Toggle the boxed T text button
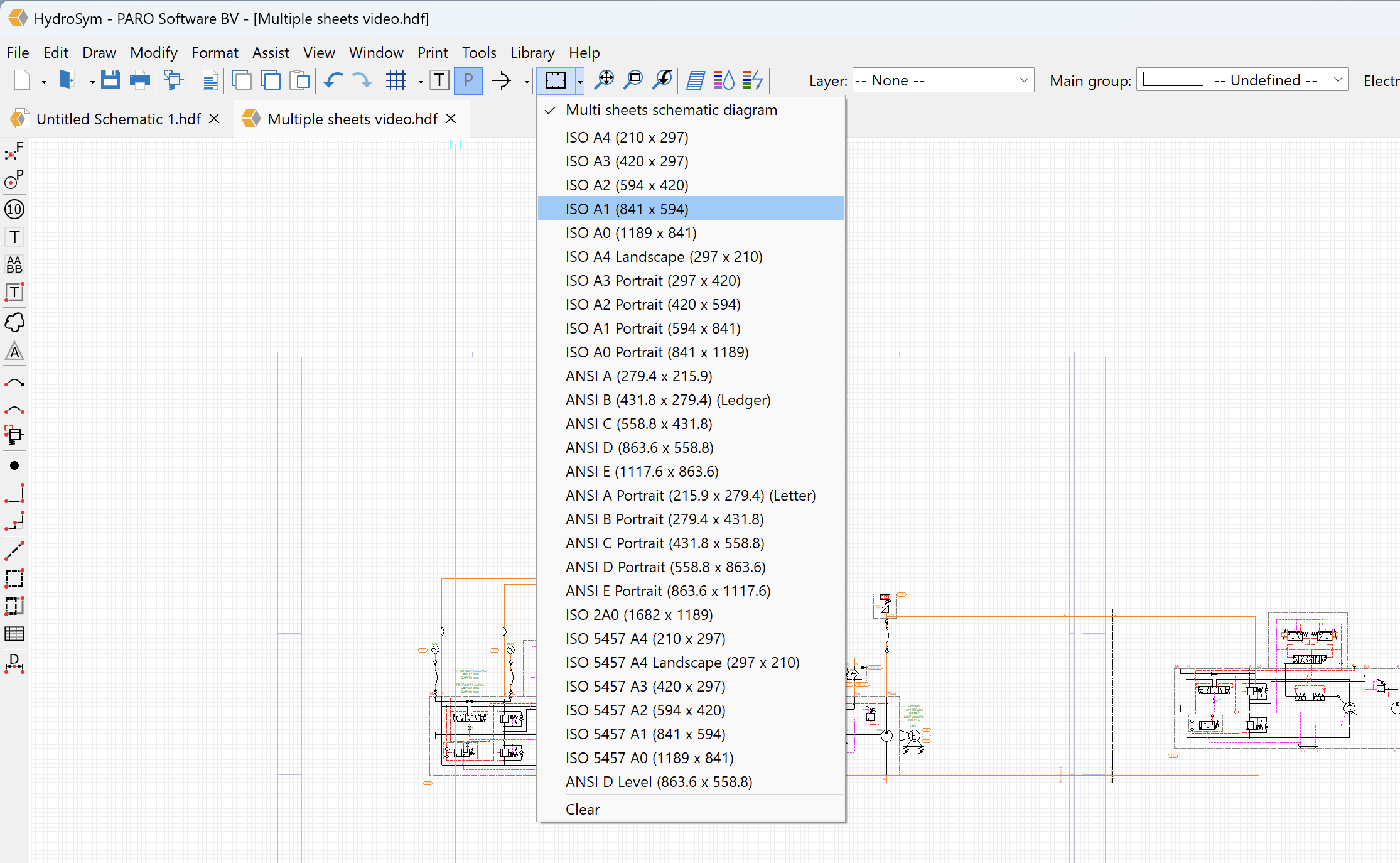The height and width of the screenshot is (863, 1400). click(439, 80)
